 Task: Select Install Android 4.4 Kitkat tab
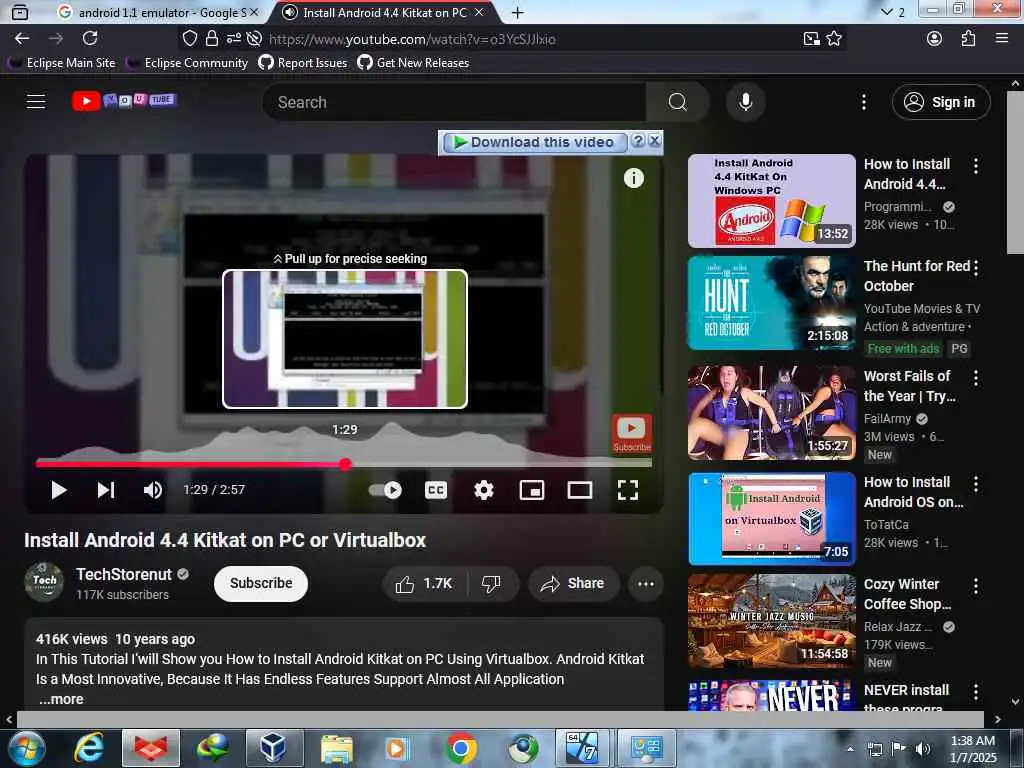(x=385, y=12)
